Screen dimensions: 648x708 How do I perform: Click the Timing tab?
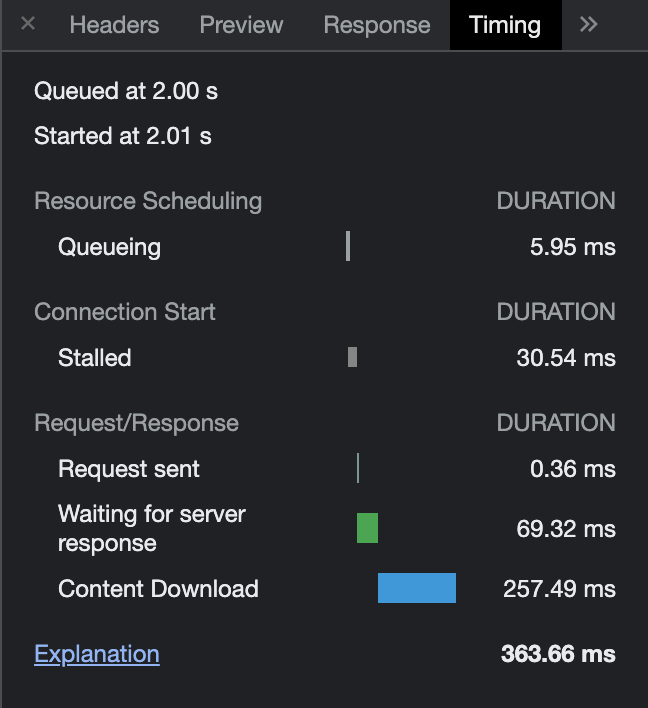coord(505,25)
